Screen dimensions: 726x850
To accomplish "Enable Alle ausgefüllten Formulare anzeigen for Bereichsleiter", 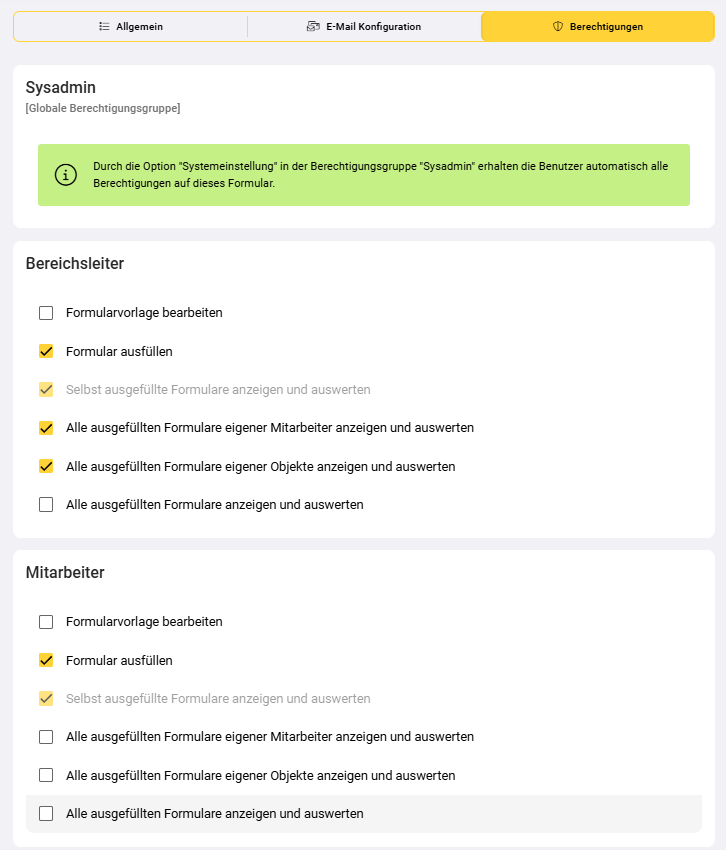I will coord(46,505).
